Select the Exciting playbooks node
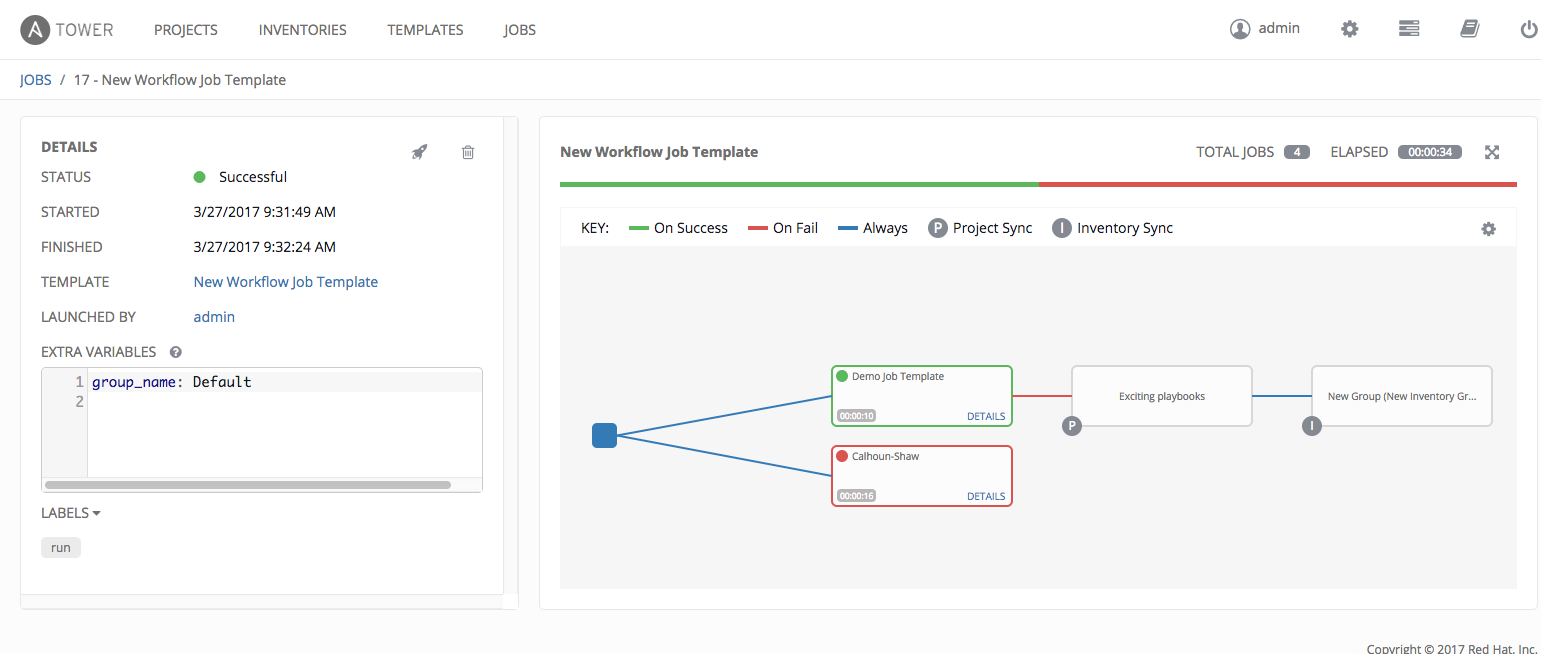The image size is (1541, 654). (1162, 396)
